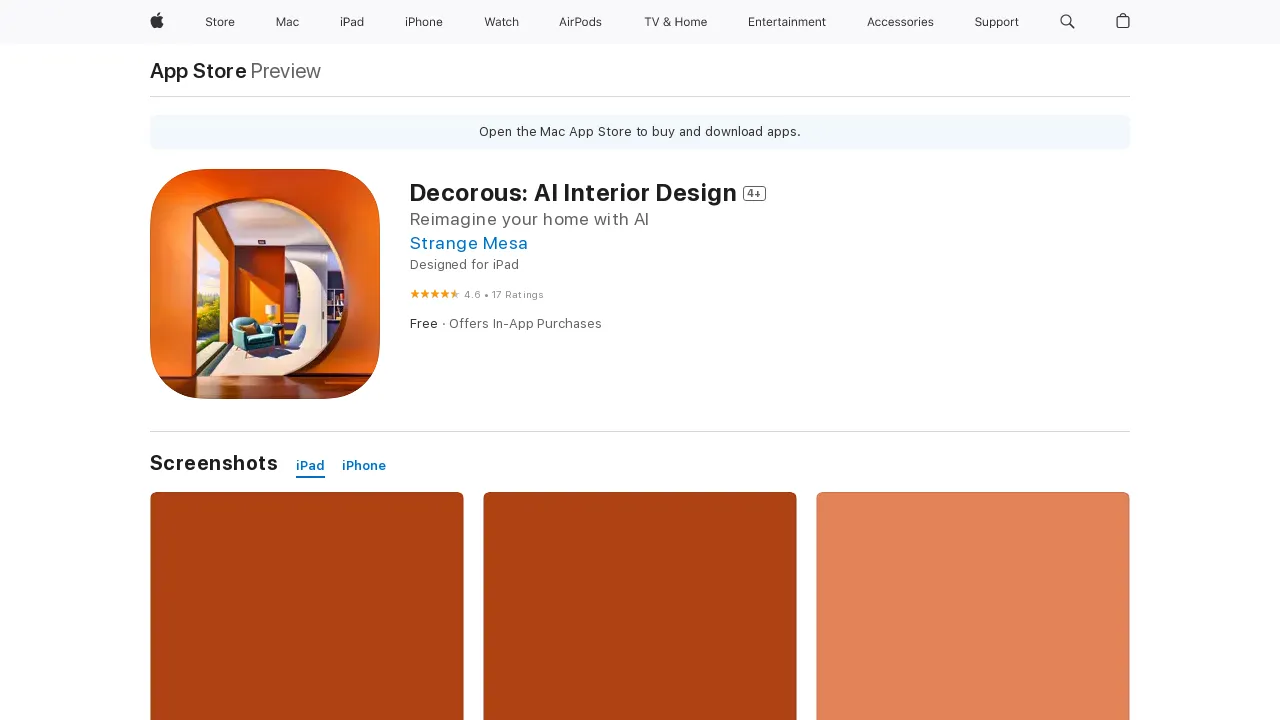This screenshot has height=720, width=1280.
Task: Click the 4+ age rating badge
Action: coord(754,193)
